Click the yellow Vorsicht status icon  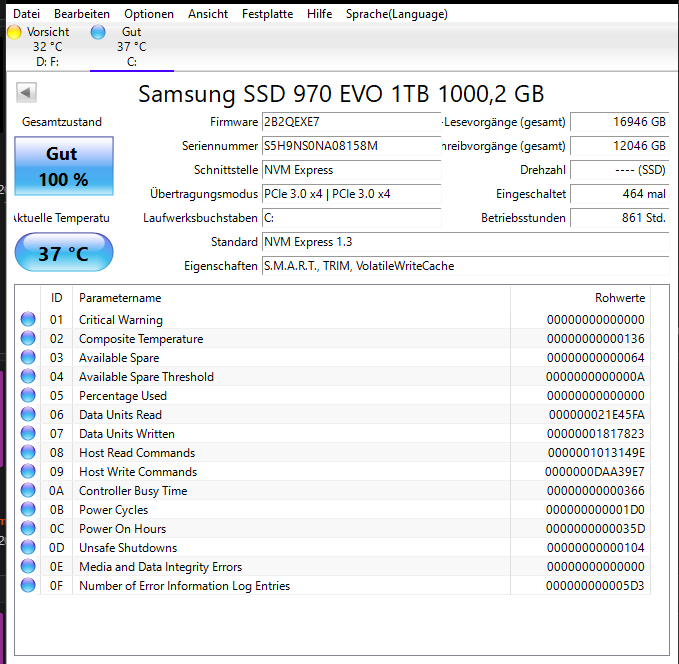click(14, 32)
